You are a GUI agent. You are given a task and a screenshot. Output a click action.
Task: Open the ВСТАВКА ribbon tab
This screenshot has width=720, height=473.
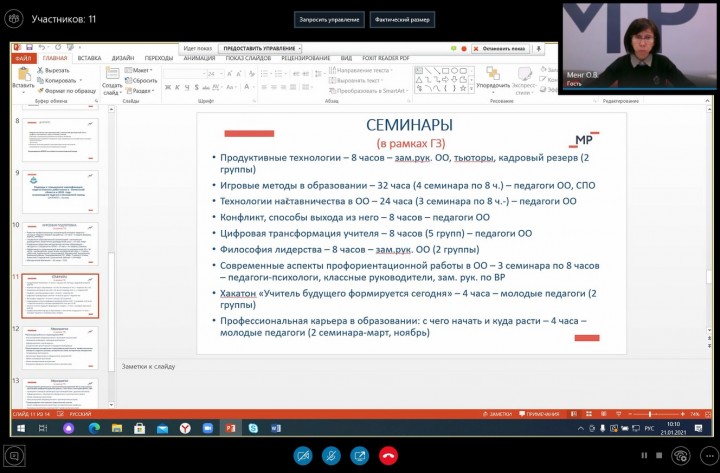89,58
